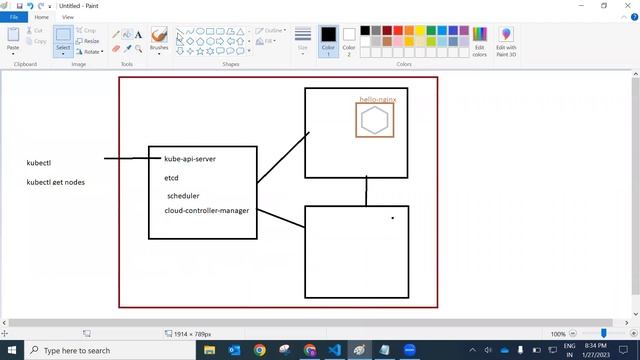Screen dimensions: 640x360
Task: Choose the Rounded rectangle shape
Action: point(220,31)
